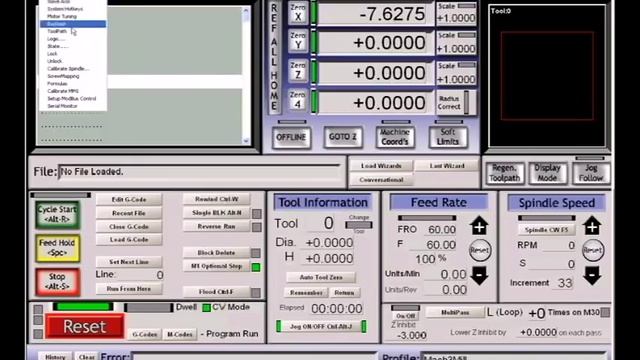
Task: Click the Zero X button
Action: tap(298, 13)
